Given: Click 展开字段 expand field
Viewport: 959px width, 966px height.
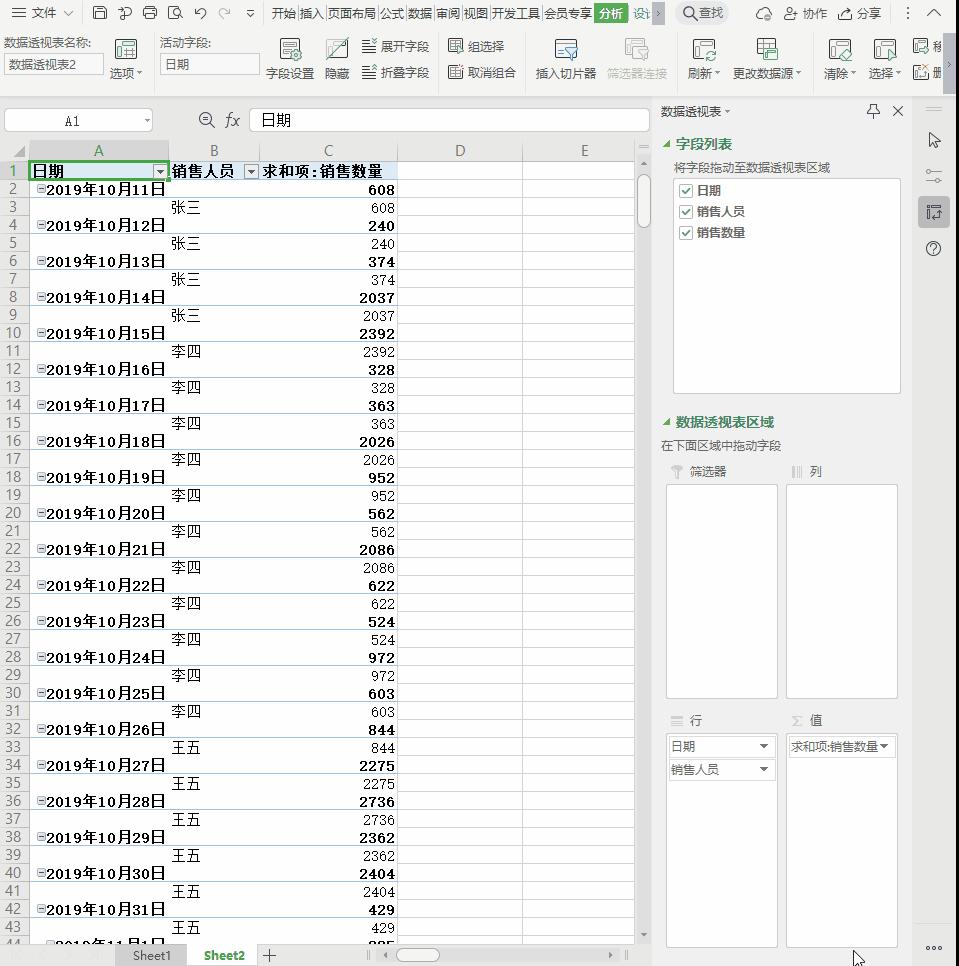Looking at the screenshot, I should click(x=395, y=46).
